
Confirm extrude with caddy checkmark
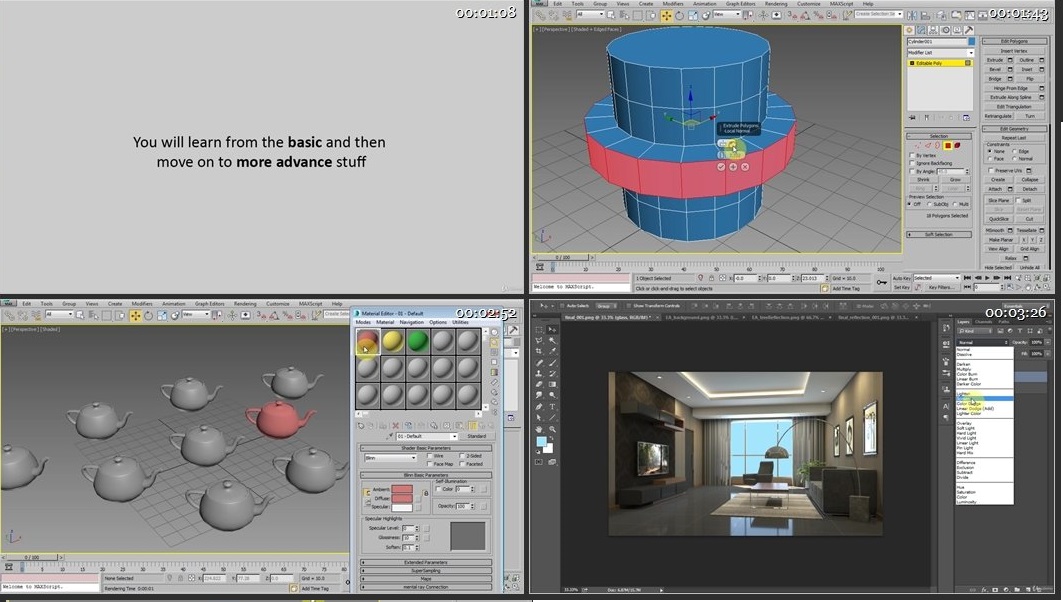coord(721,166)
